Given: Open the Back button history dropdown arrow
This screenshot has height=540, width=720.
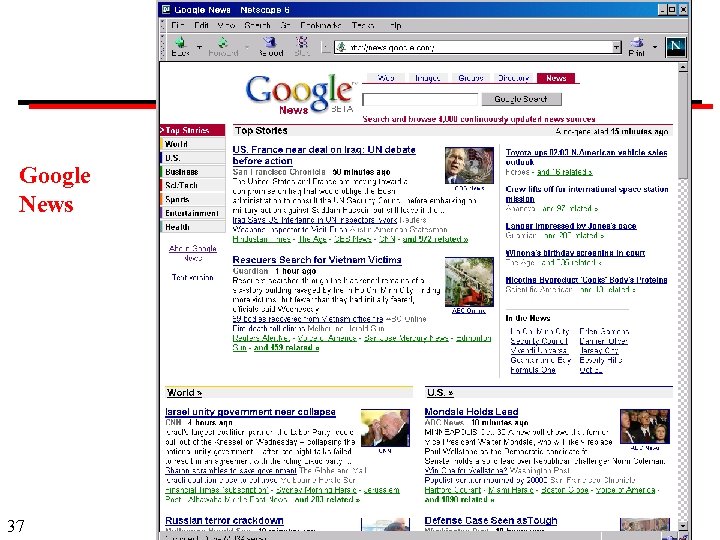Looking at the screenshot, I should point(199,47).
